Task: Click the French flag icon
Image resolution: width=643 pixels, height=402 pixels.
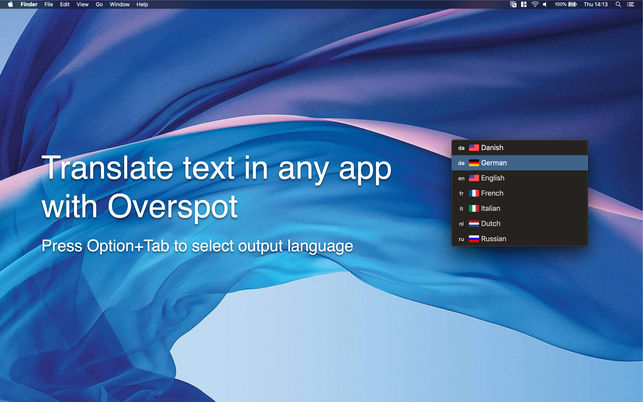Action: (474, 193)
